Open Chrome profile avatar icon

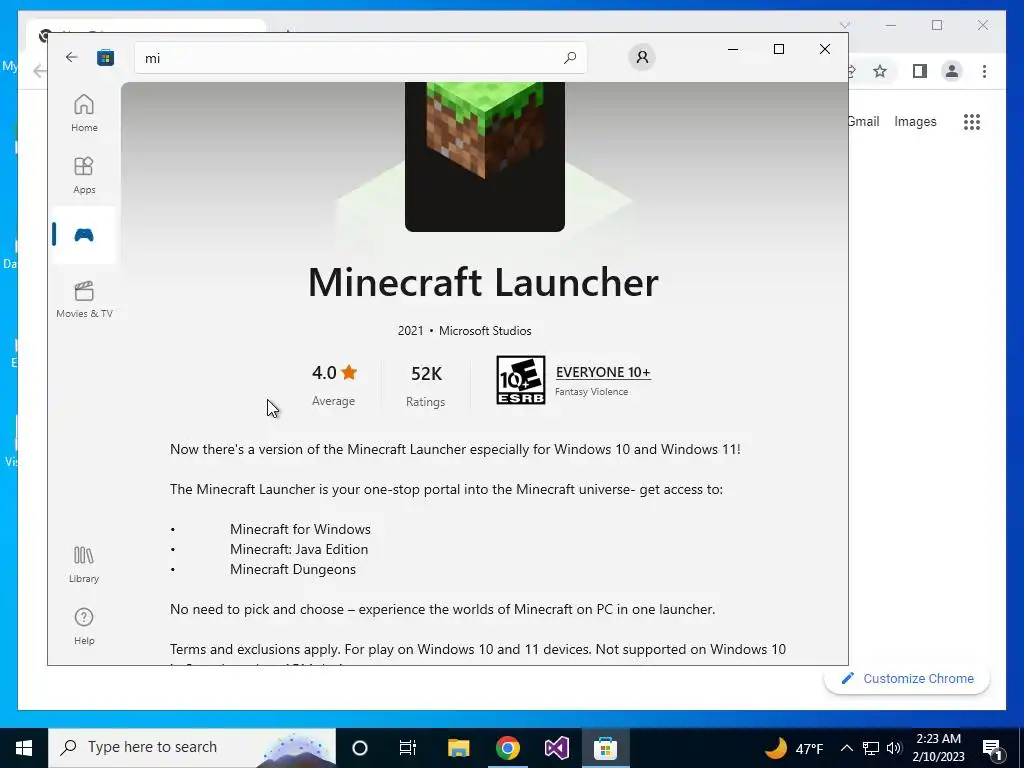[x=952, y=71]
